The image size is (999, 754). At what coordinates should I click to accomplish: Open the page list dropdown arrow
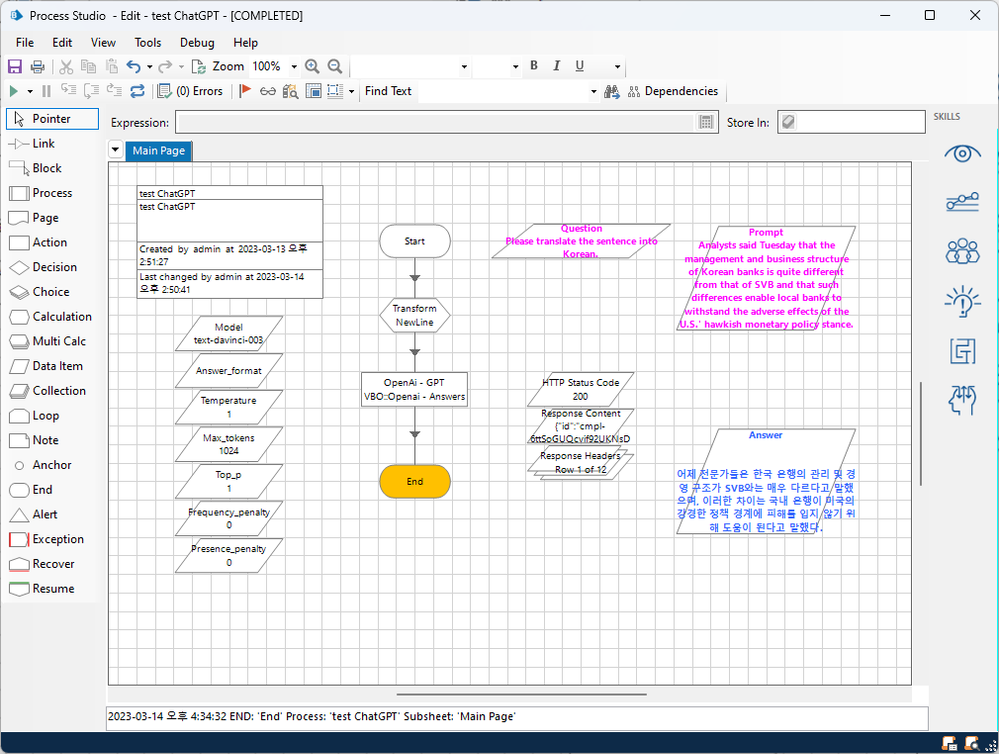(115, 151)
